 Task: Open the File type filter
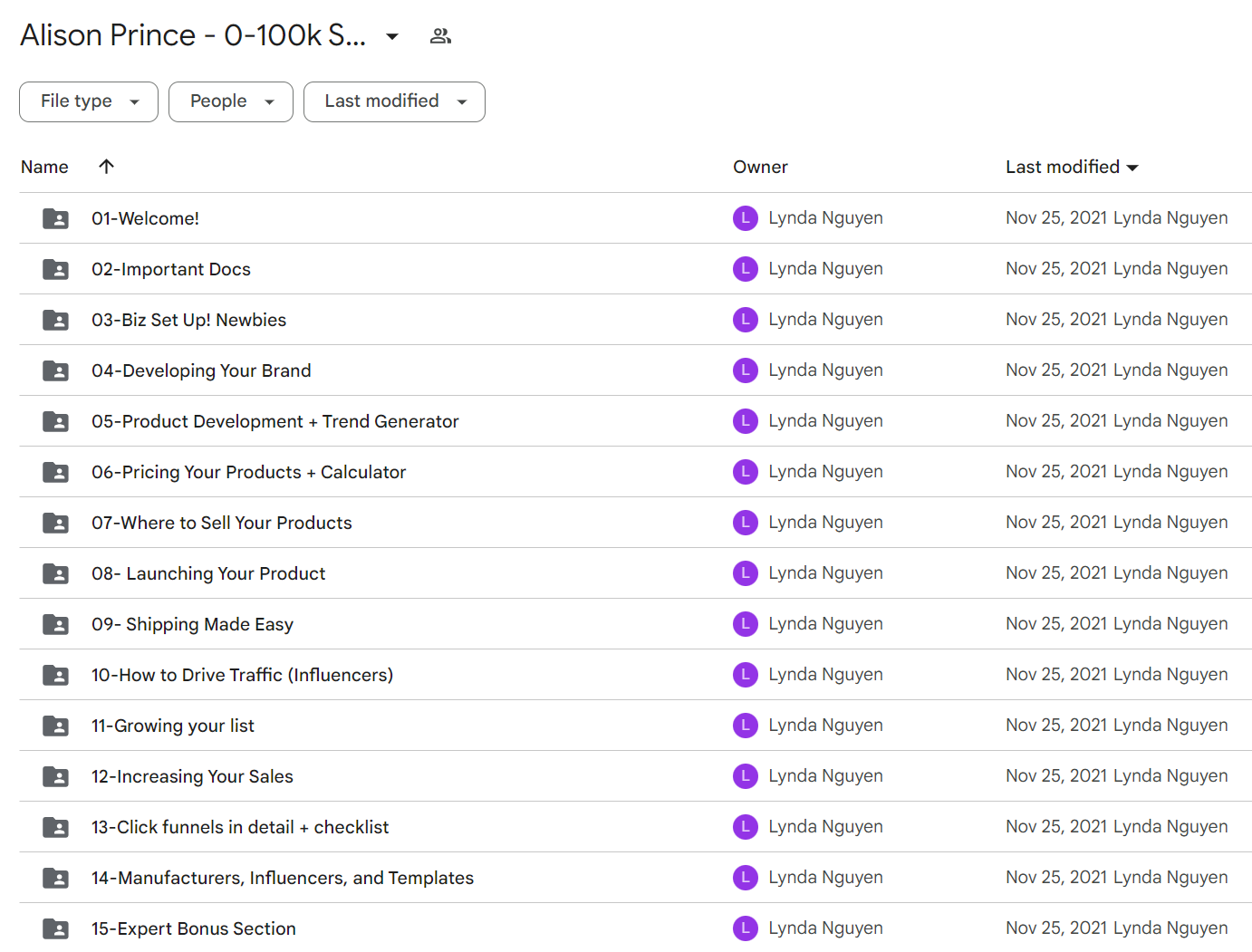[x=89, y=101]
